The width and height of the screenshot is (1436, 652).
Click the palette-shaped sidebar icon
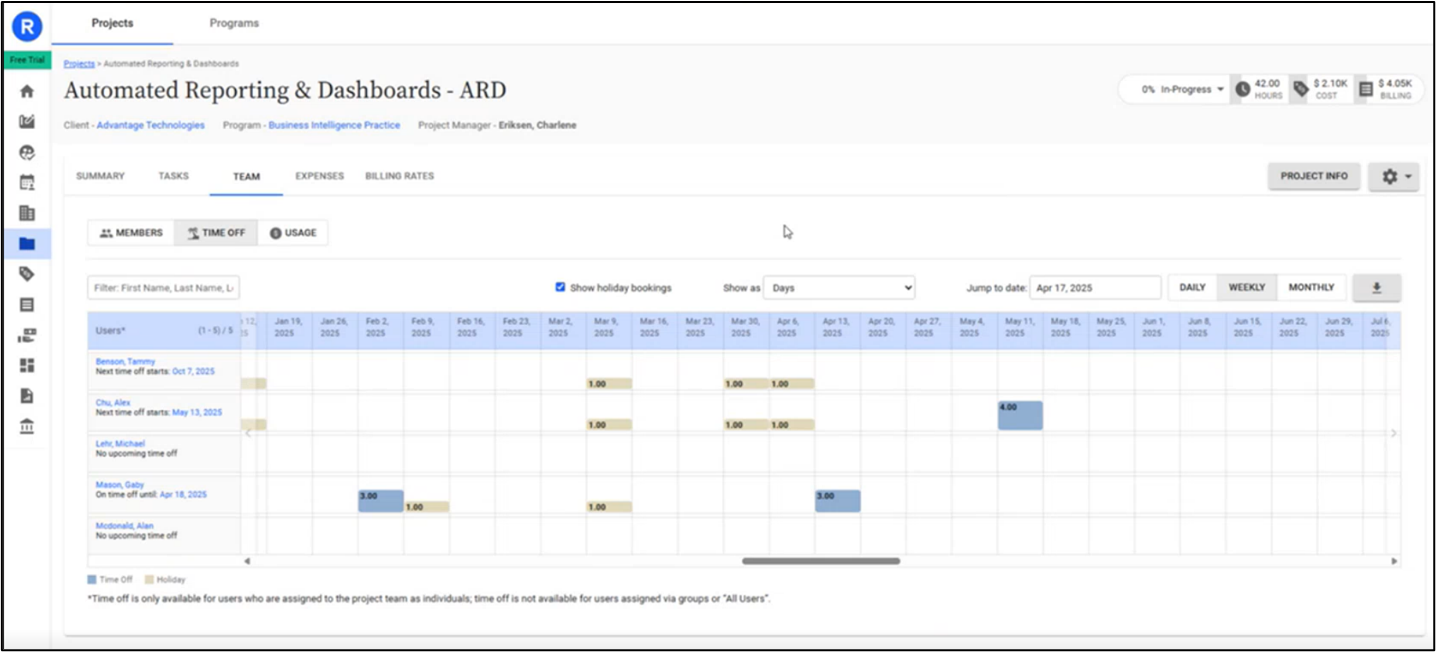tap(27, 152)
